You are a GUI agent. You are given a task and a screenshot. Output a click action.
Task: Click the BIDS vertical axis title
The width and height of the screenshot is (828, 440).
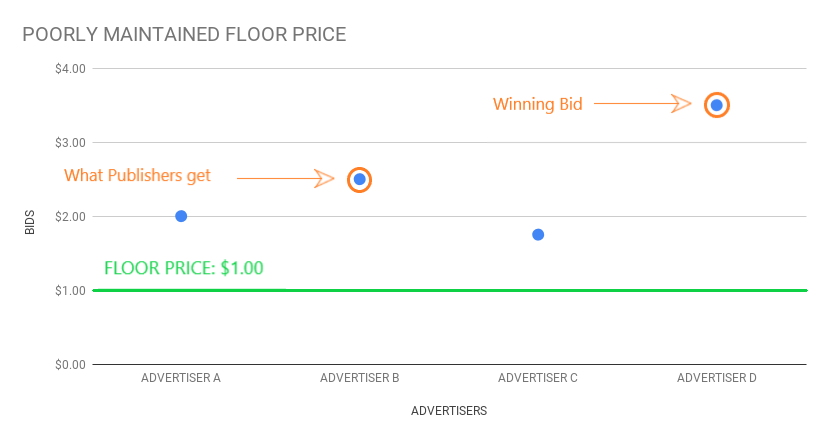[x=30, y=222]
